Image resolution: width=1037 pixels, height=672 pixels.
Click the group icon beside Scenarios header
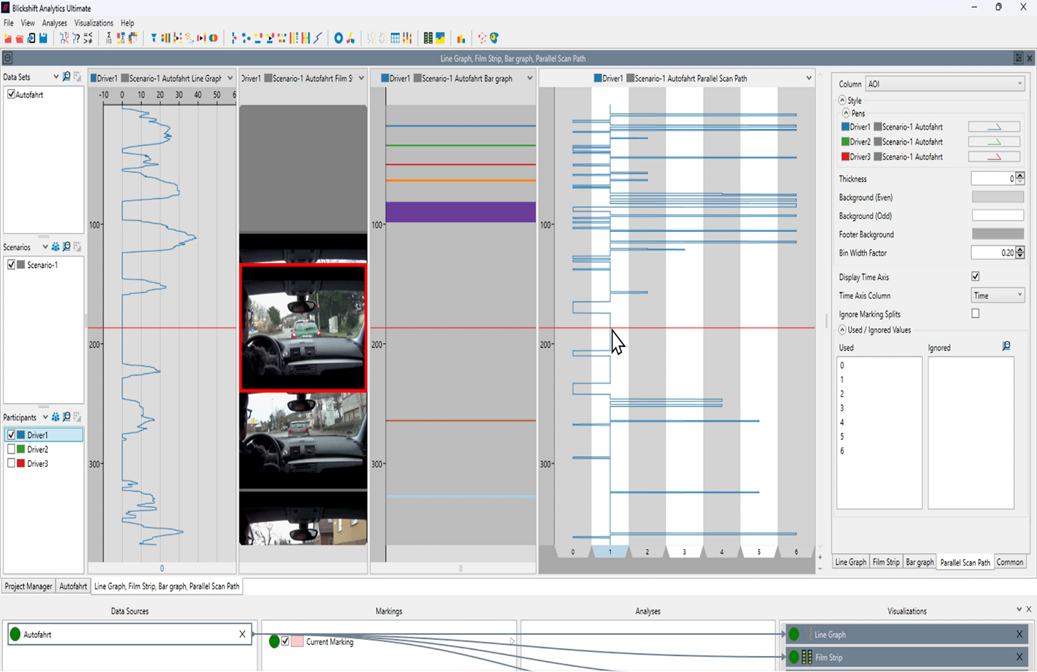pyautogui.click(x=56, y=247)
